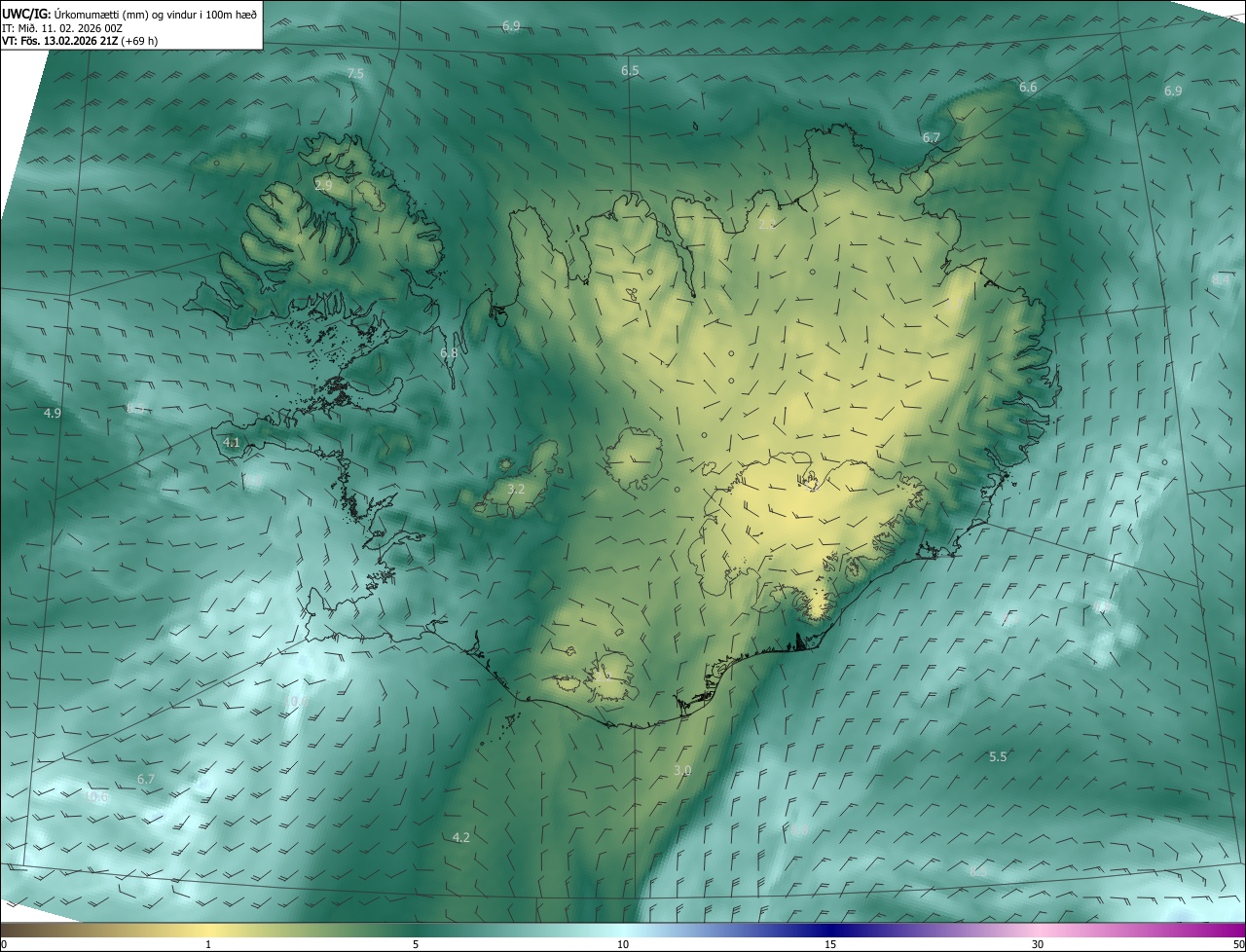Click the 3.0 value on the map

click(x=682, y=770)
